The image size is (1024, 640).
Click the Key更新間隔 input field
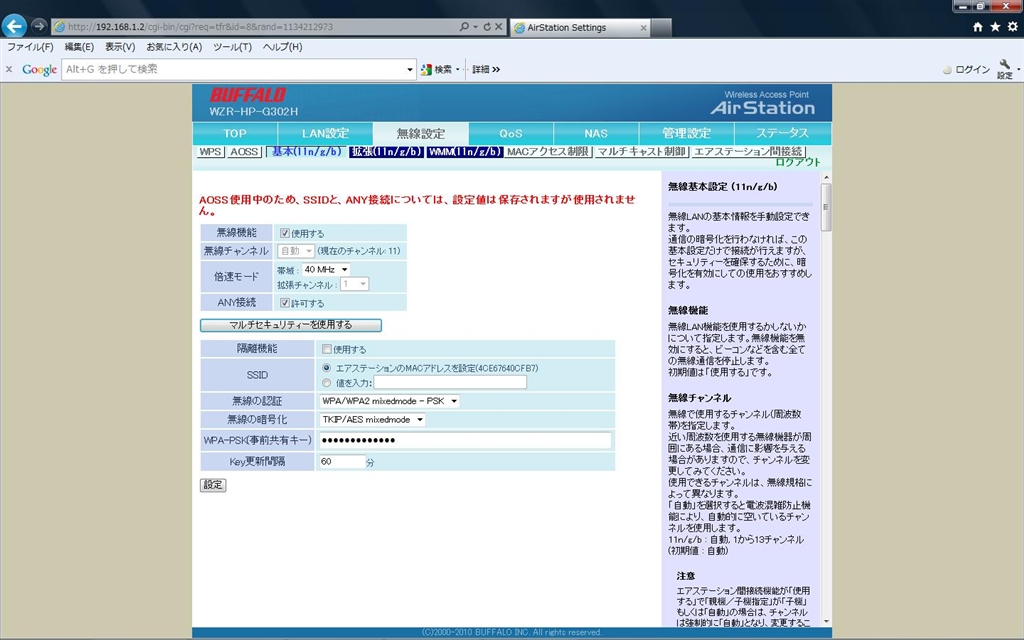click(342, 462)
